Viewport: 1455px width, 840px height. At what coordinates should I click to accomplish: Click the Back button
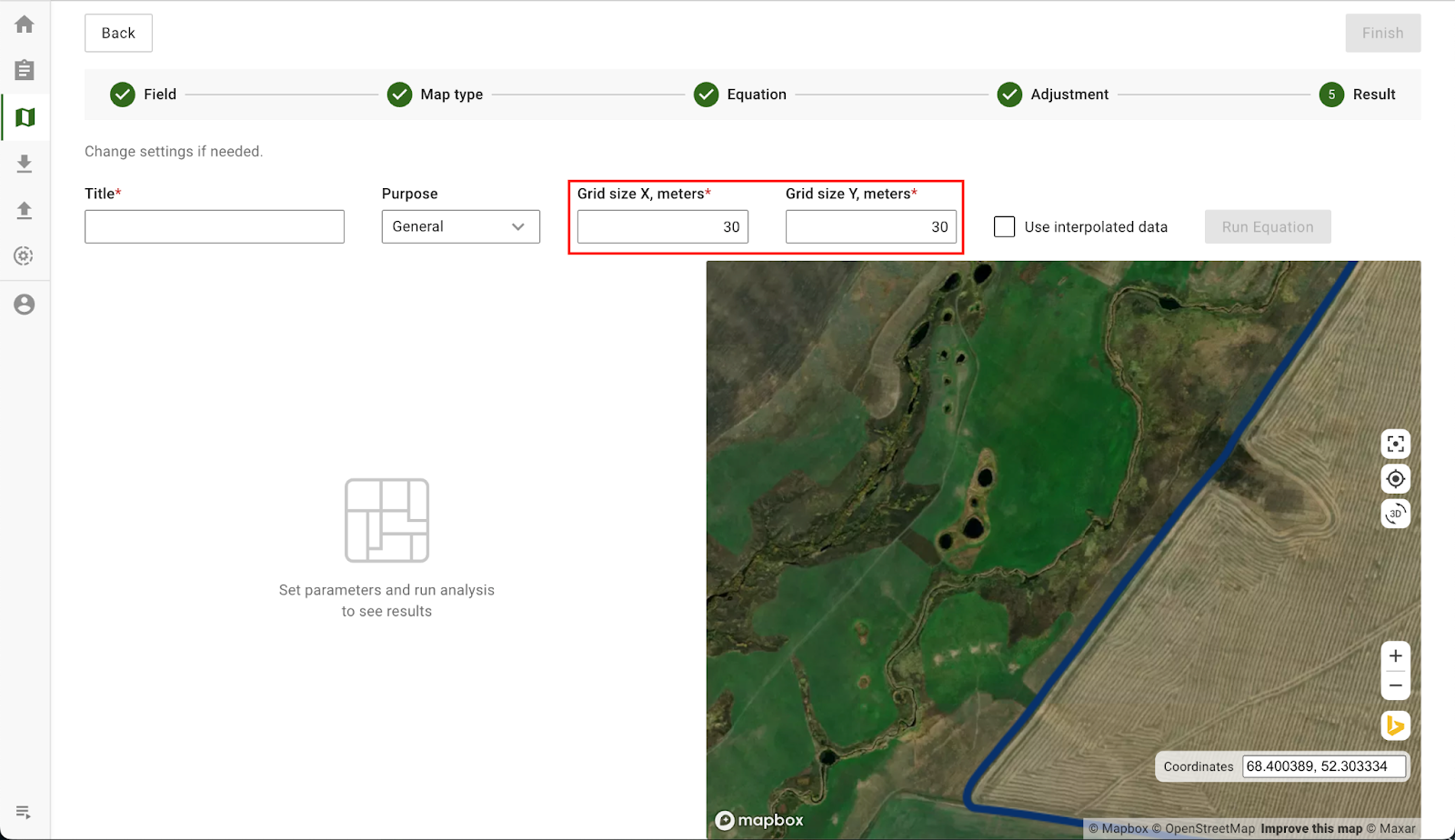pos(118,33)
